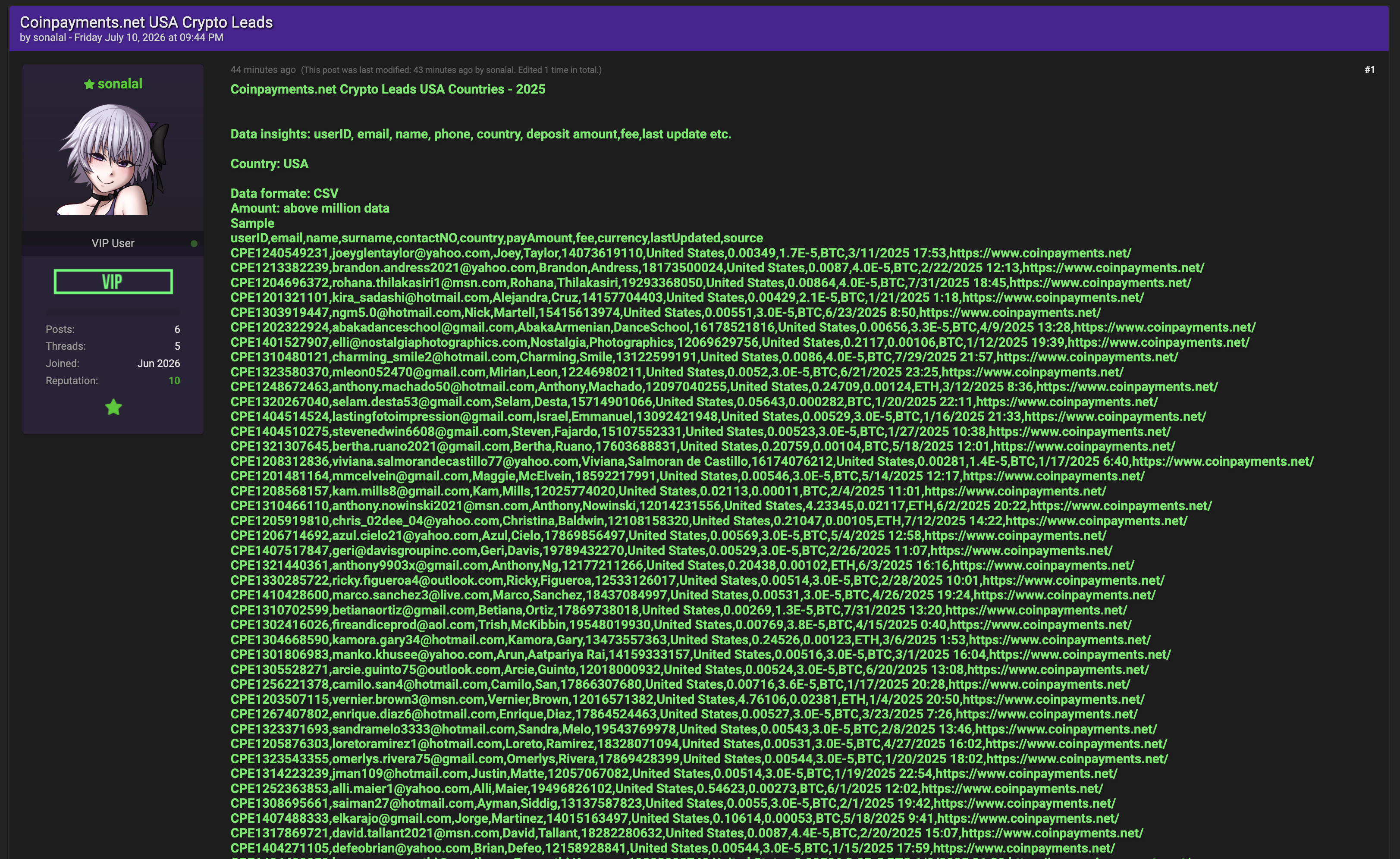
Task: Click the row starting CPE1323543355
Action: (x=700, y=759)
